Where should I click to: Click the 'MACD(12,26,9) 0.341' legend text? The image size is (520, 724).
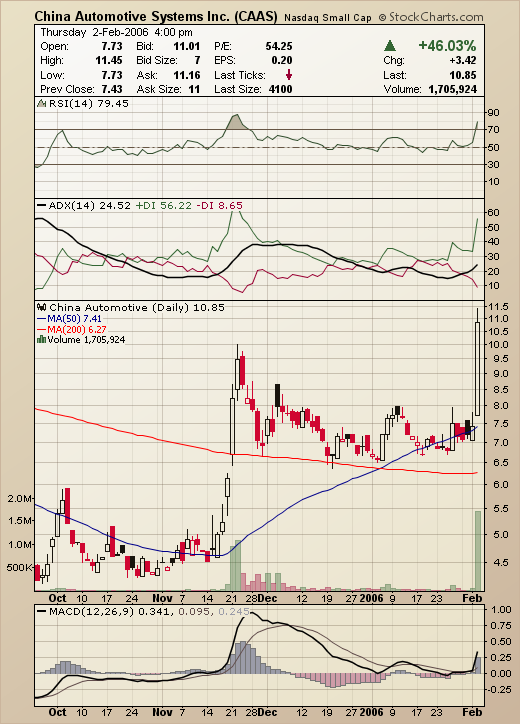pyautogui.click(x=110, y=612)
